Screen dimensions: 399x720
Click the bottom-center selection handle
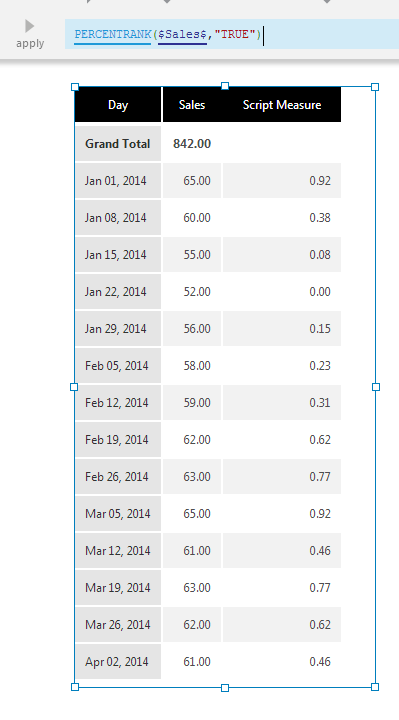225,688
